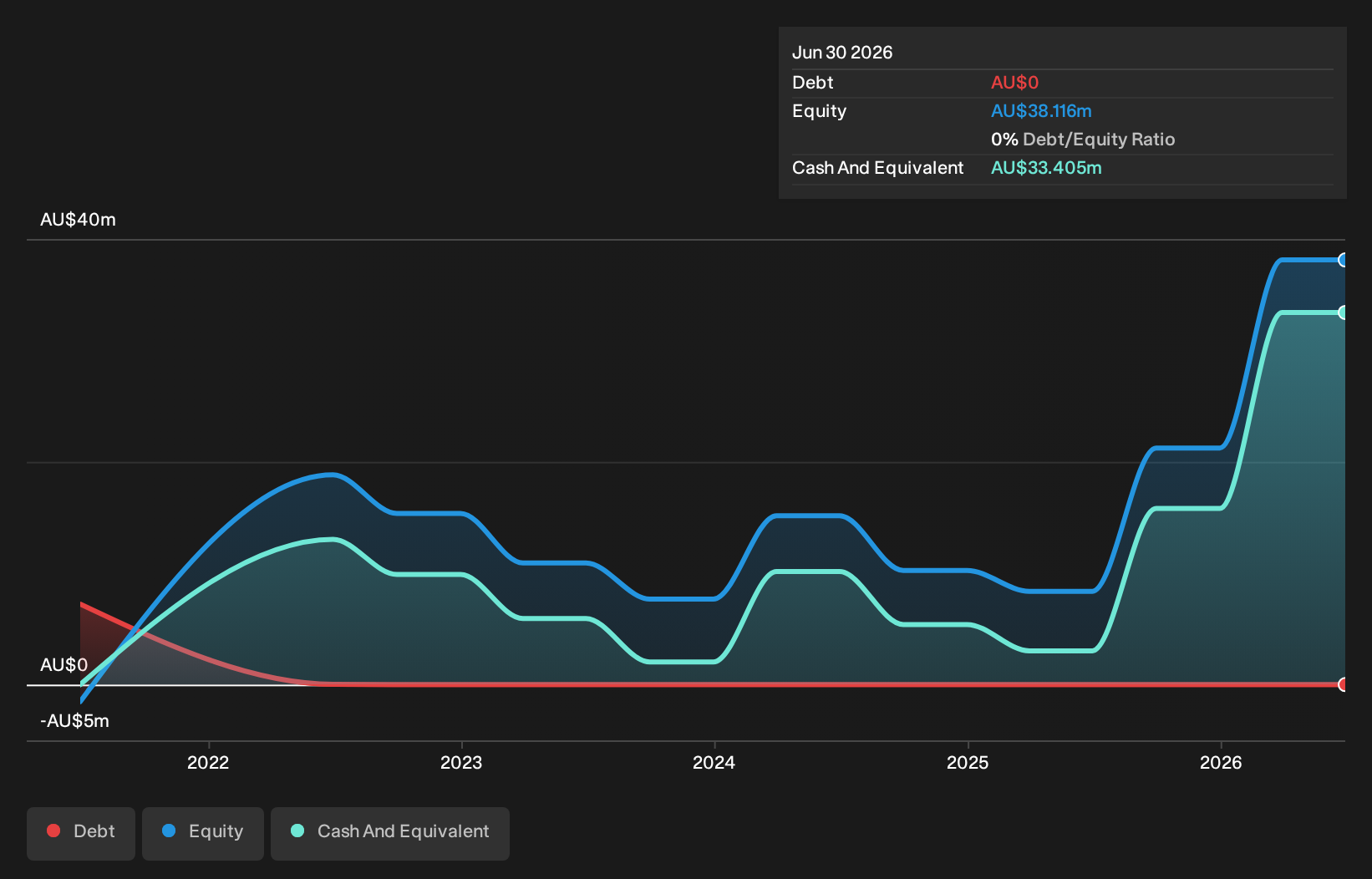Viewport: 1372px width, 879px height.
Task: Click the AU$33.405m cash value
Action: (1046, 168)
